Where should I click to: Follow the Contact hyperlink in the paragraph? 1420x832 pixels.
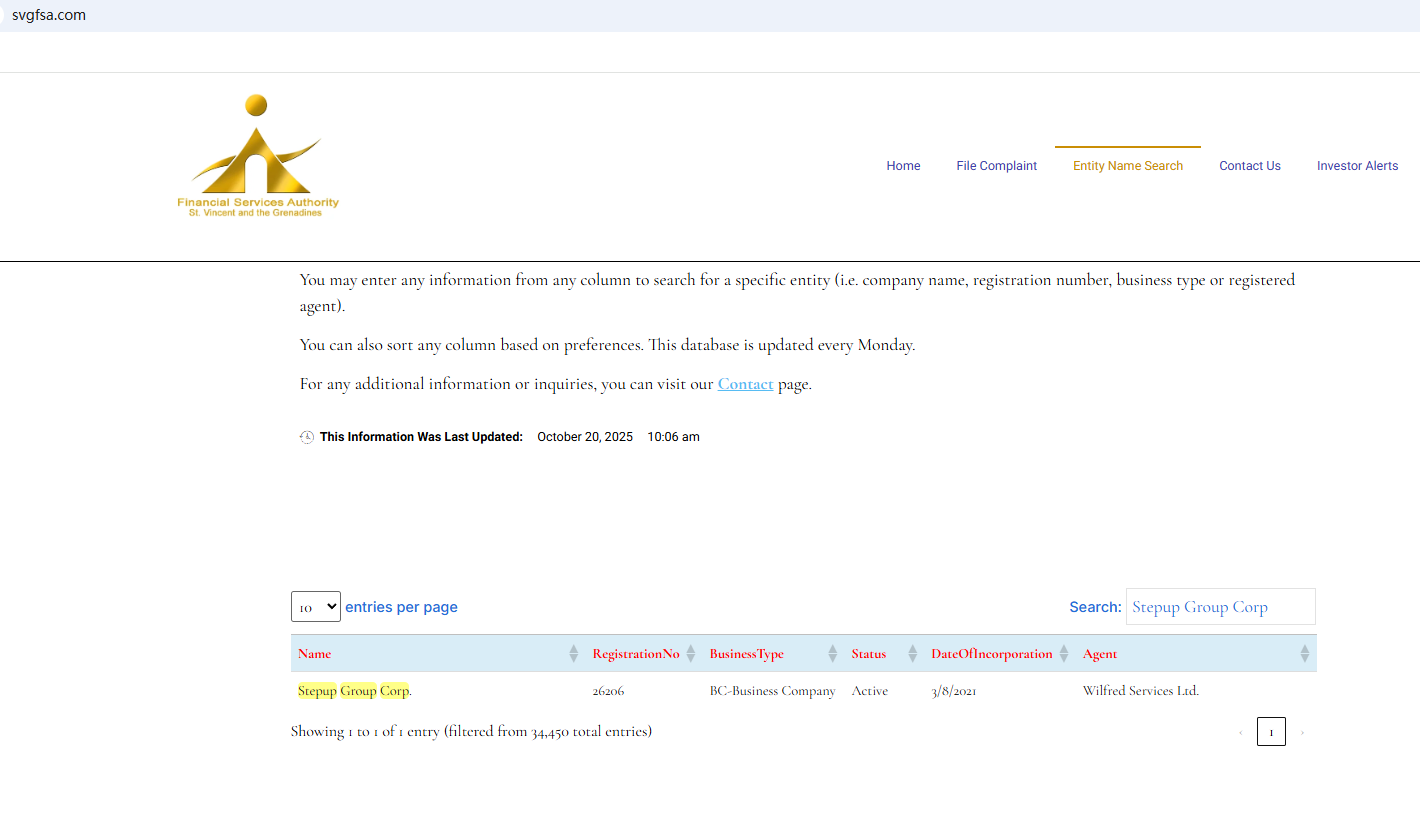(x=745, y=384)
